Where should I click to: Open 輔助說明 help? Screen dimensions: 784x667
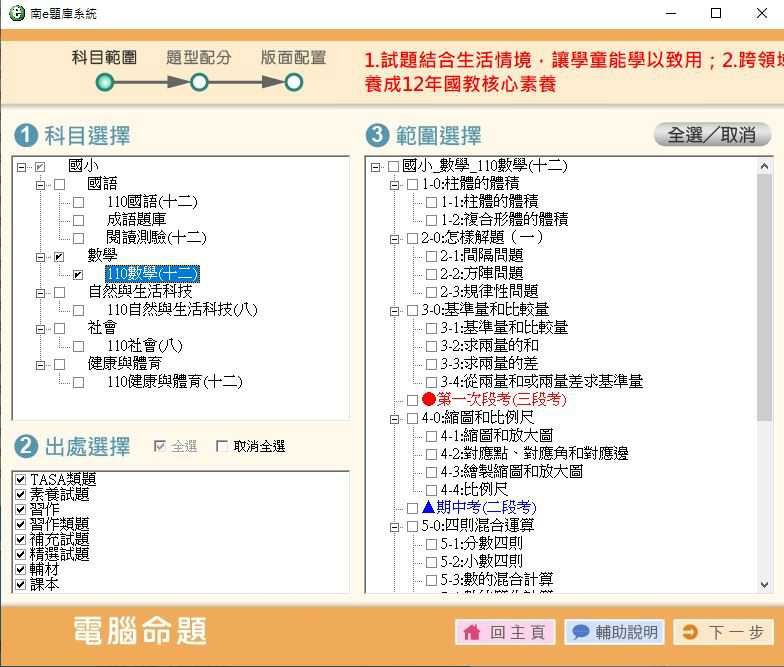614,632
